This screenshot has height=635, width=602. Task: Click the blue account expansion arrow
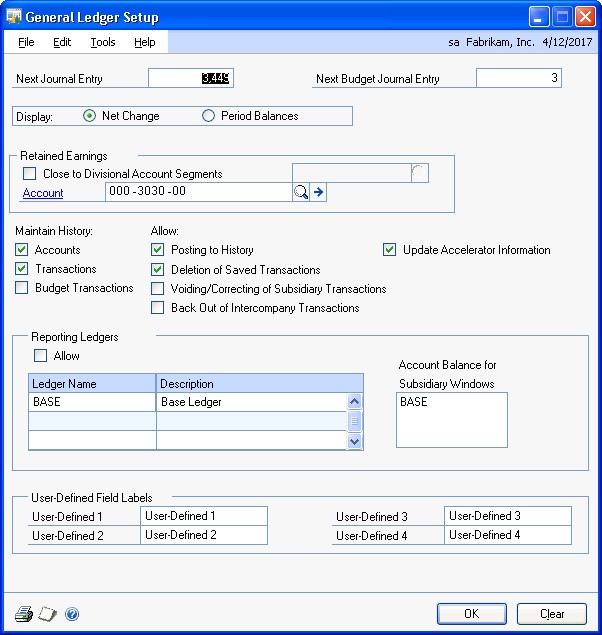(x=319, y=192)
